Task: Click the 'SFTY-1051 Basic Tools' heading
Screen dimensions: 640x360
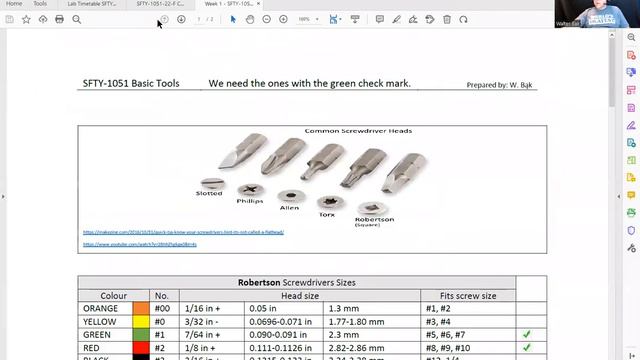Action: click(131, 83)
